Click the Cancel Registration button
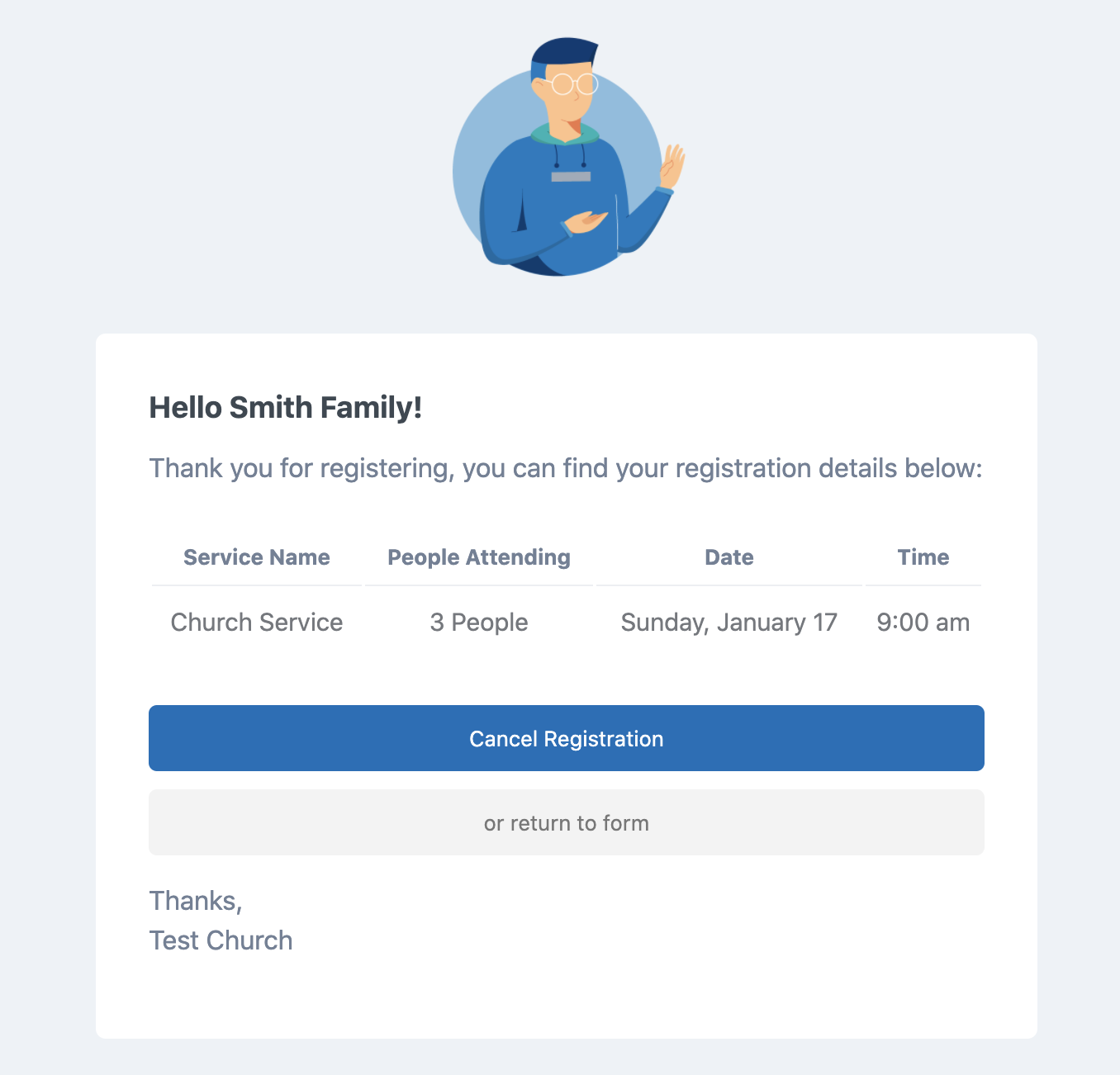 pos(567,738)
